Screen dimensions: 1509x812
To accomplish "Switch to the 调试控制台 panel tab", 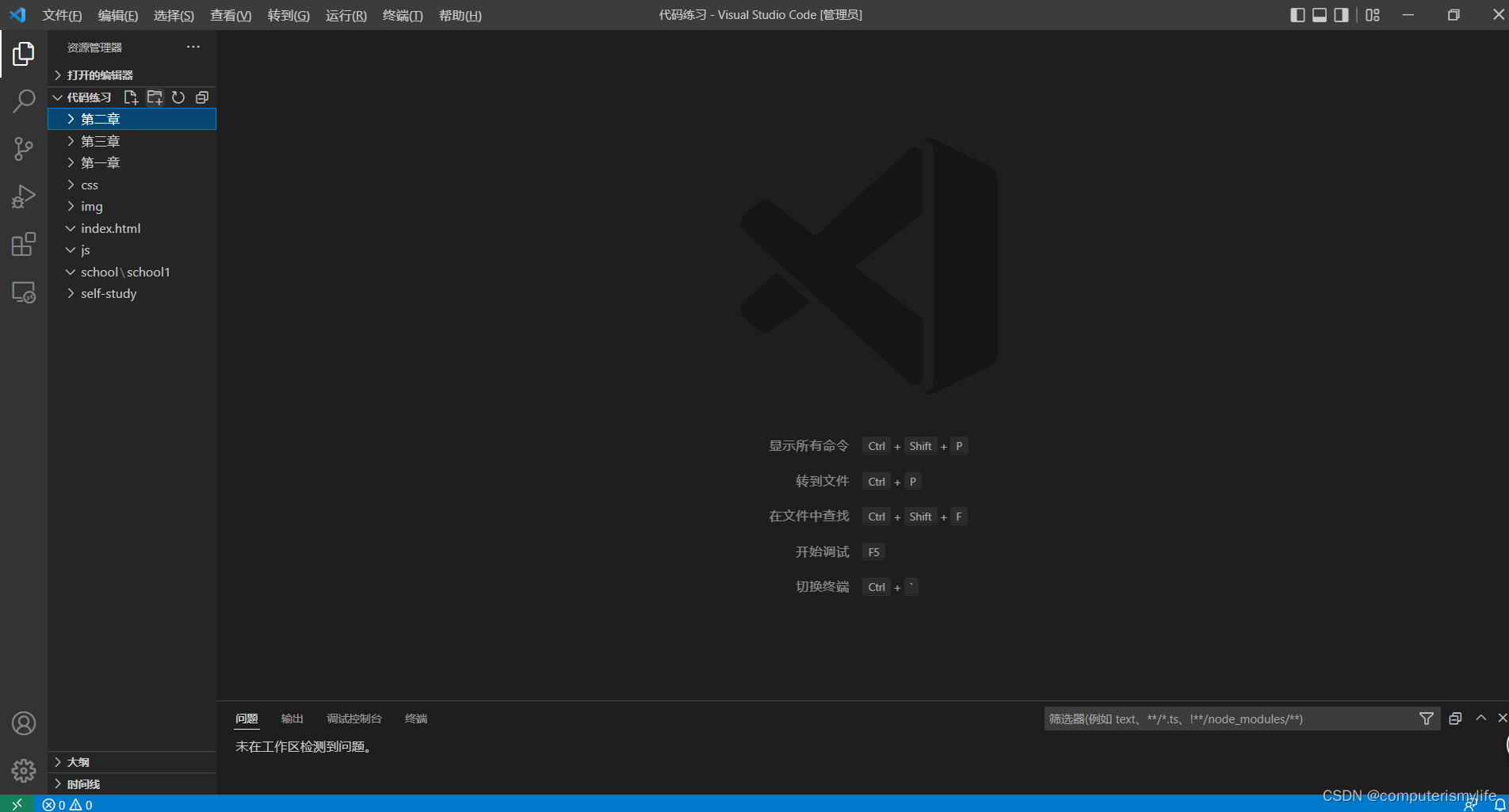I will [354, 719].
